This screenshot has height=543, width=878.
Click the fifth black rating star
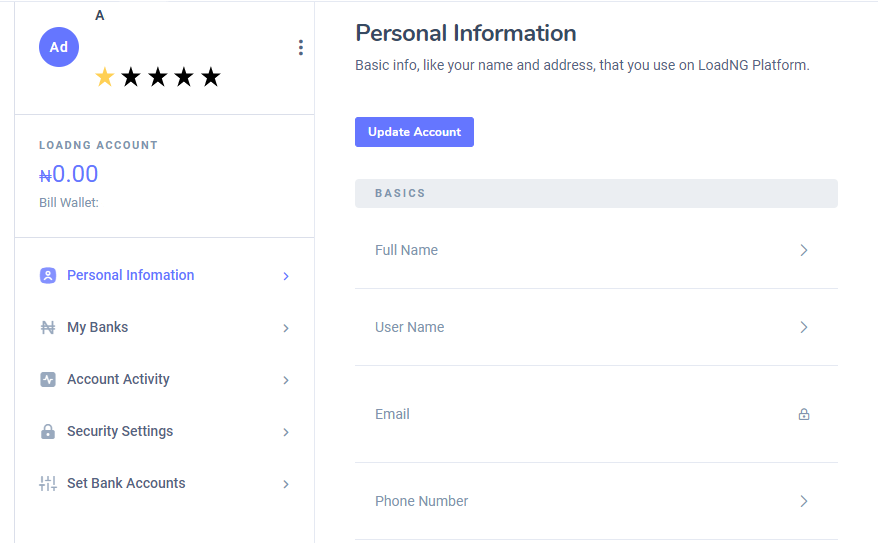coord(211,77)
